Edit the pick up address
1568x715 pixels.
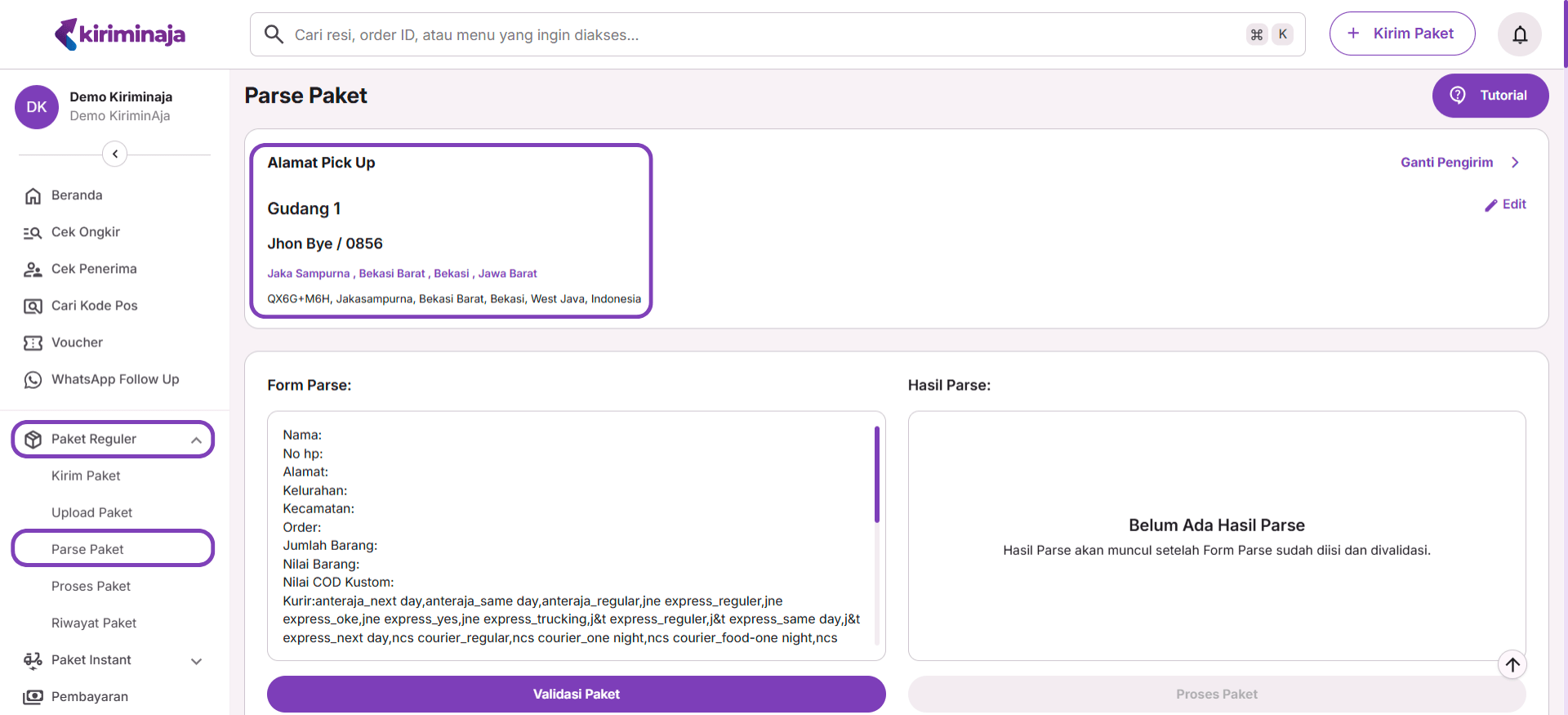[x=1505, y=204]
